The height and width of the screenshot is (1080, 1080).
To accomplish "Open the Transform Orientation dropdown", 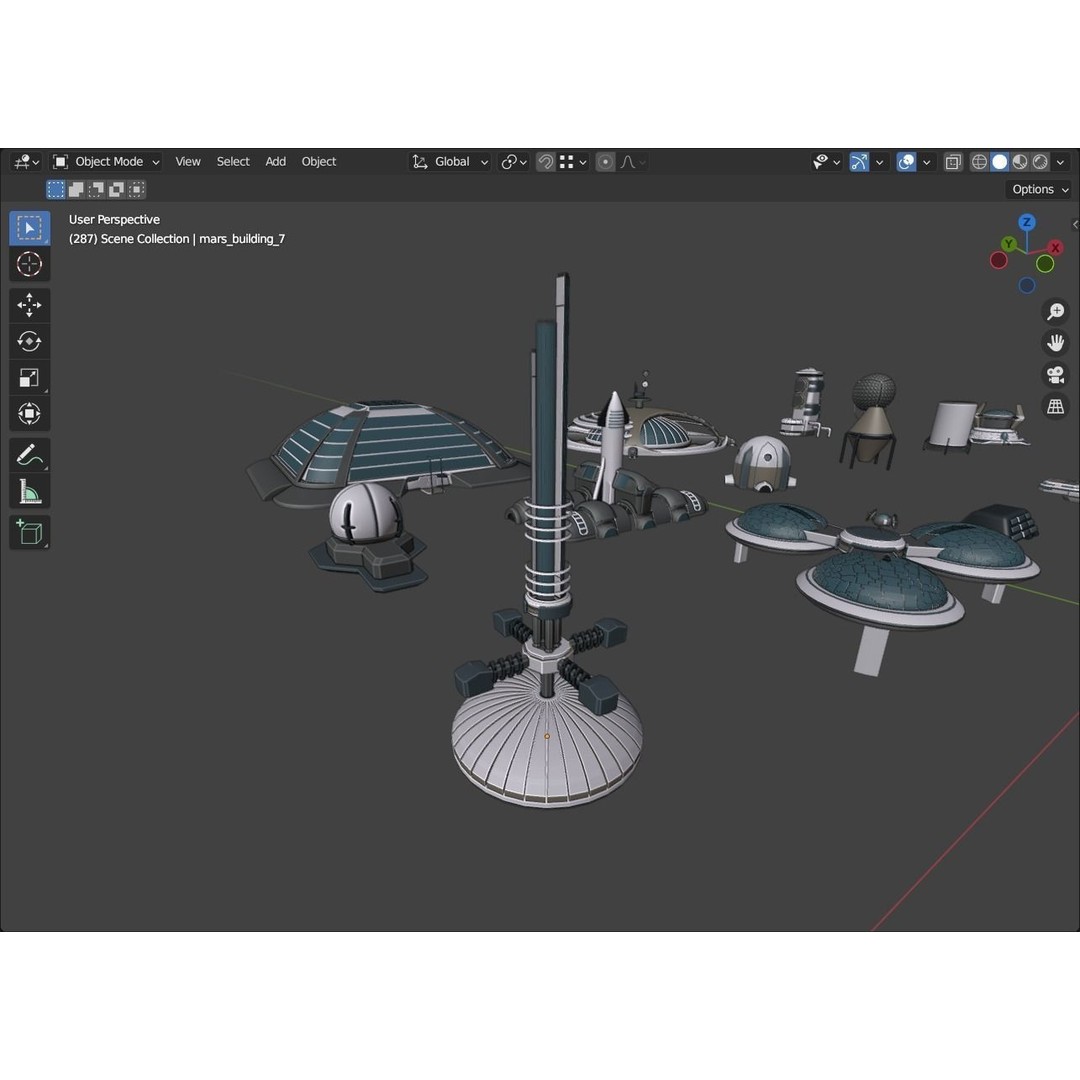I will click(448, 161).
